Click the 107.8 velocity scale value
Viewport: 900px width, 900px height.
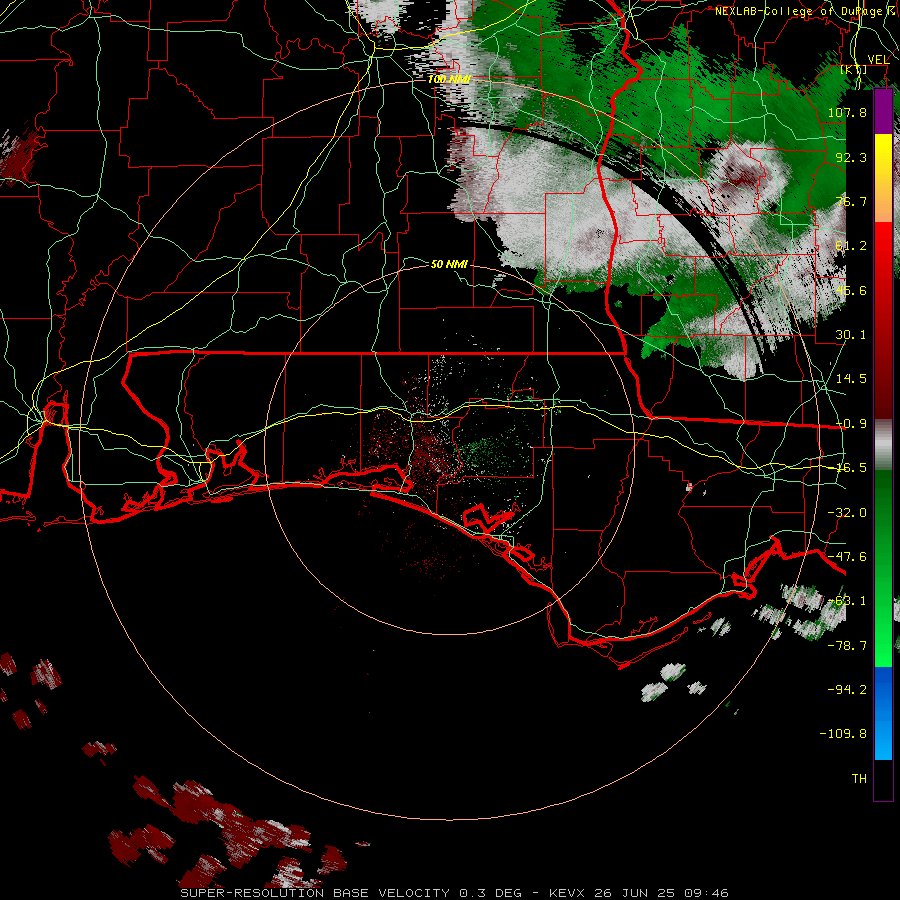847,112
